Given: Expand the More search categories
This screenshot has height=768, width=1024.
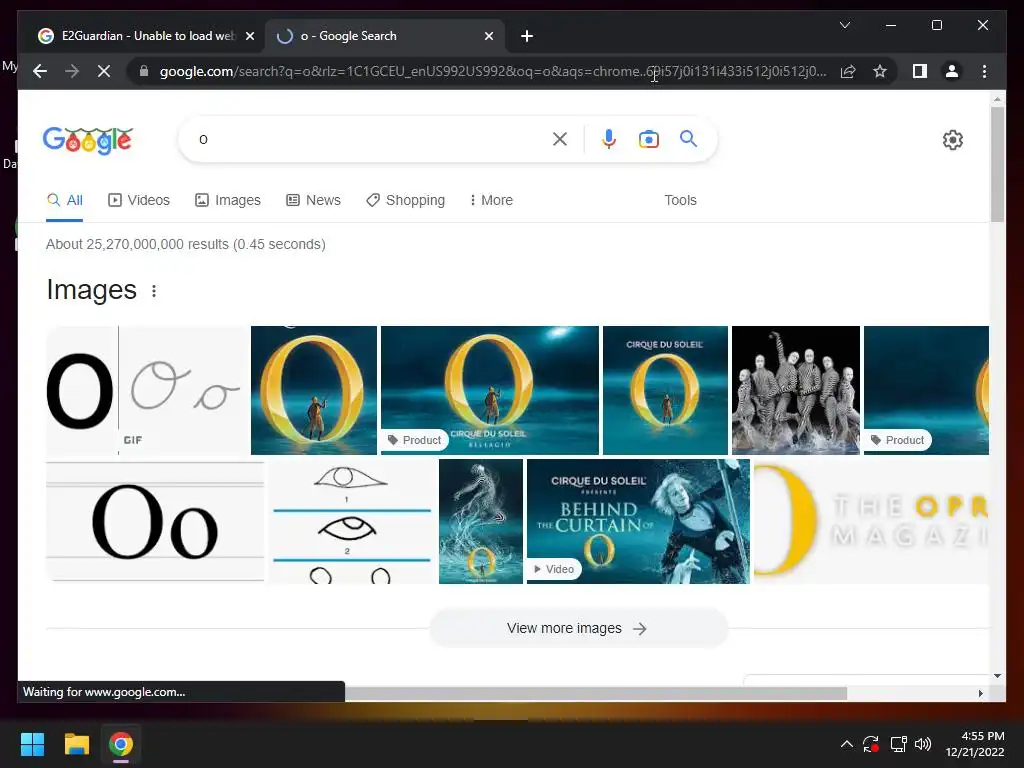Looking at the screenshot, I should pyautogui.click(x=491, y=200).
